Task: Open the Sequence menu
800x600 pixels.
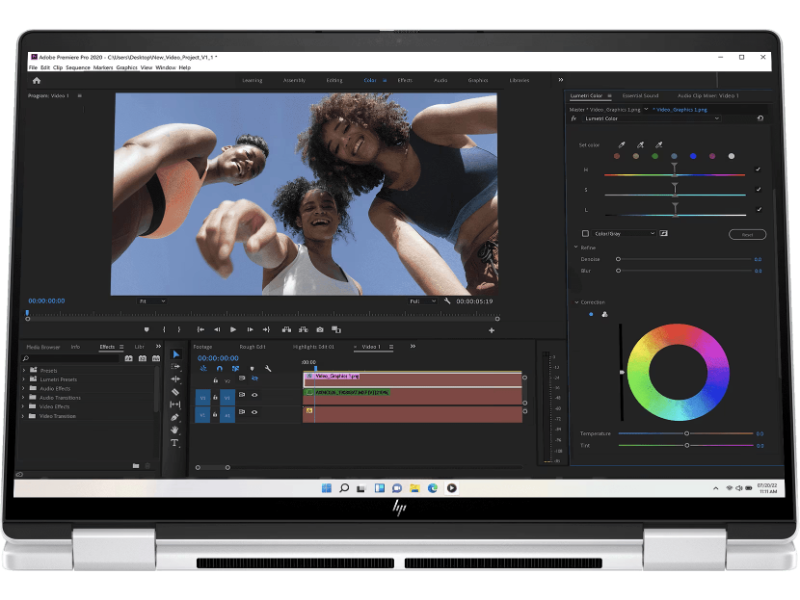Action: pyautogui.click(x=78, y=67)
